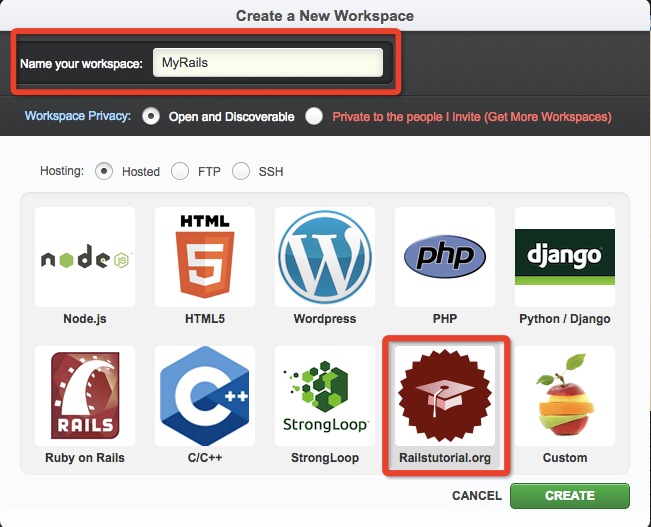Click the Create a New Workspace title
Screen dimensions: 651x527
325,16
